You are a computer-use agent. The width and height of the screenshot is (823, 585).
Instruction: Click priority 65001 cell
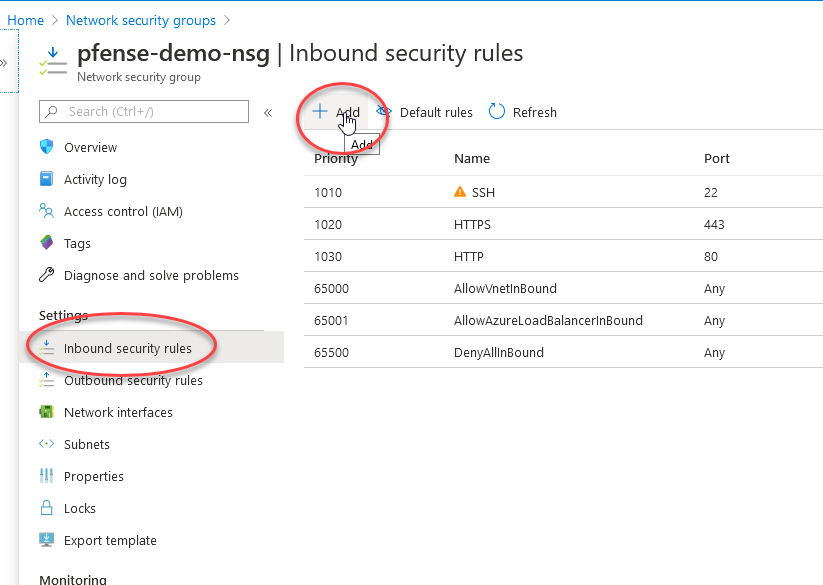pos(331,321)
